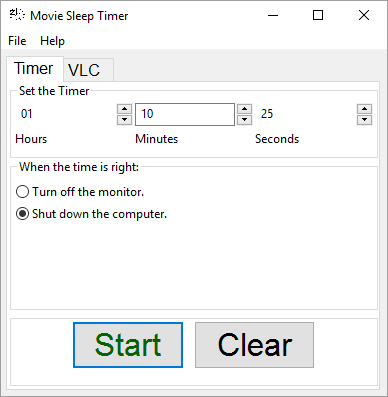Image resolution: width=388 pixels, height=397 pixels.
Task: Click the hours value field
Action: point(66,114)
